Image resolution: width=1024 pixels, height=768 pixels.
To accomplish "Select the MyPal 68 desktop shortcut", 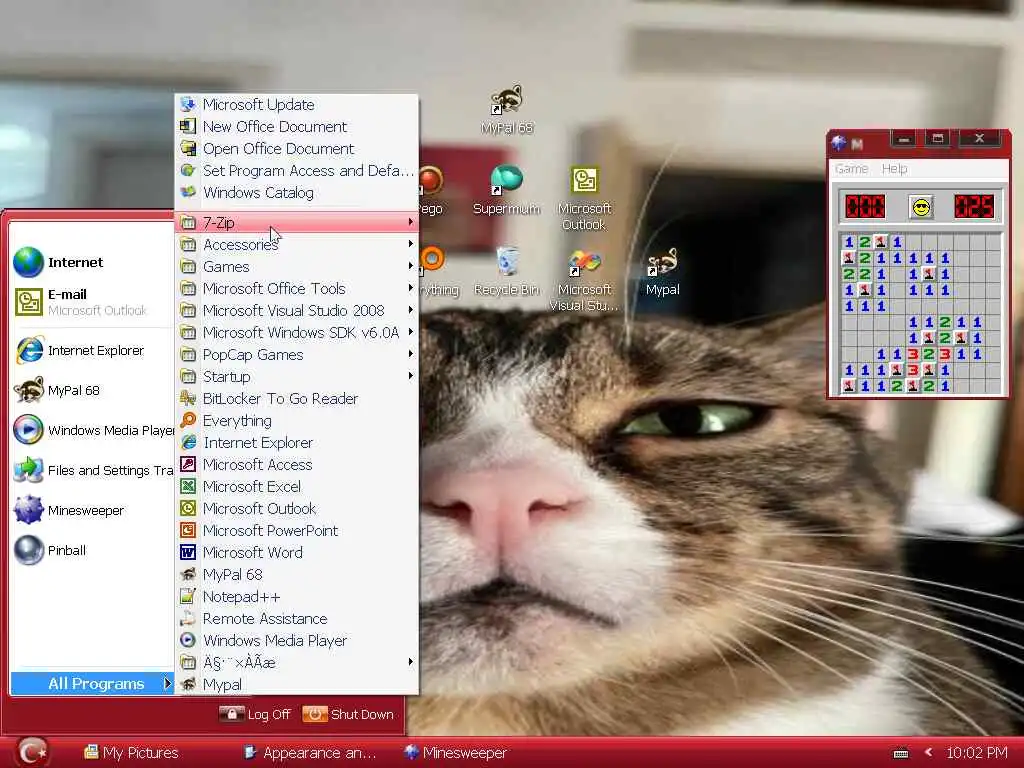I will pos(507,109).
